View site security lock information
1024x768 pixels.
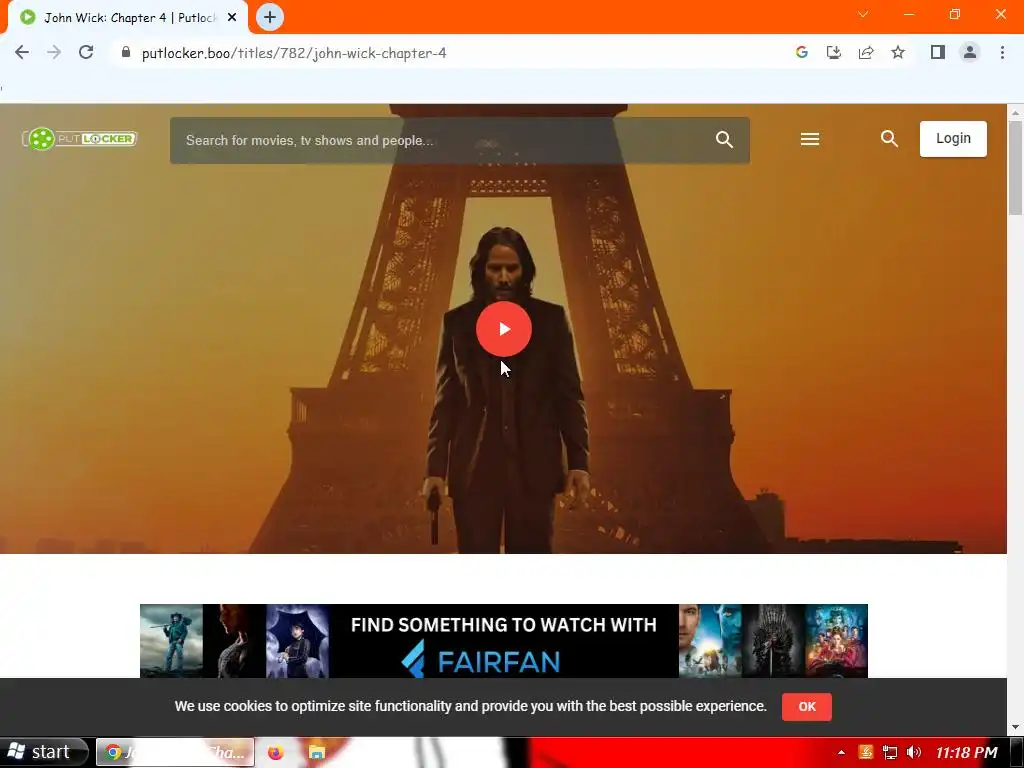[x=126, y=52]
